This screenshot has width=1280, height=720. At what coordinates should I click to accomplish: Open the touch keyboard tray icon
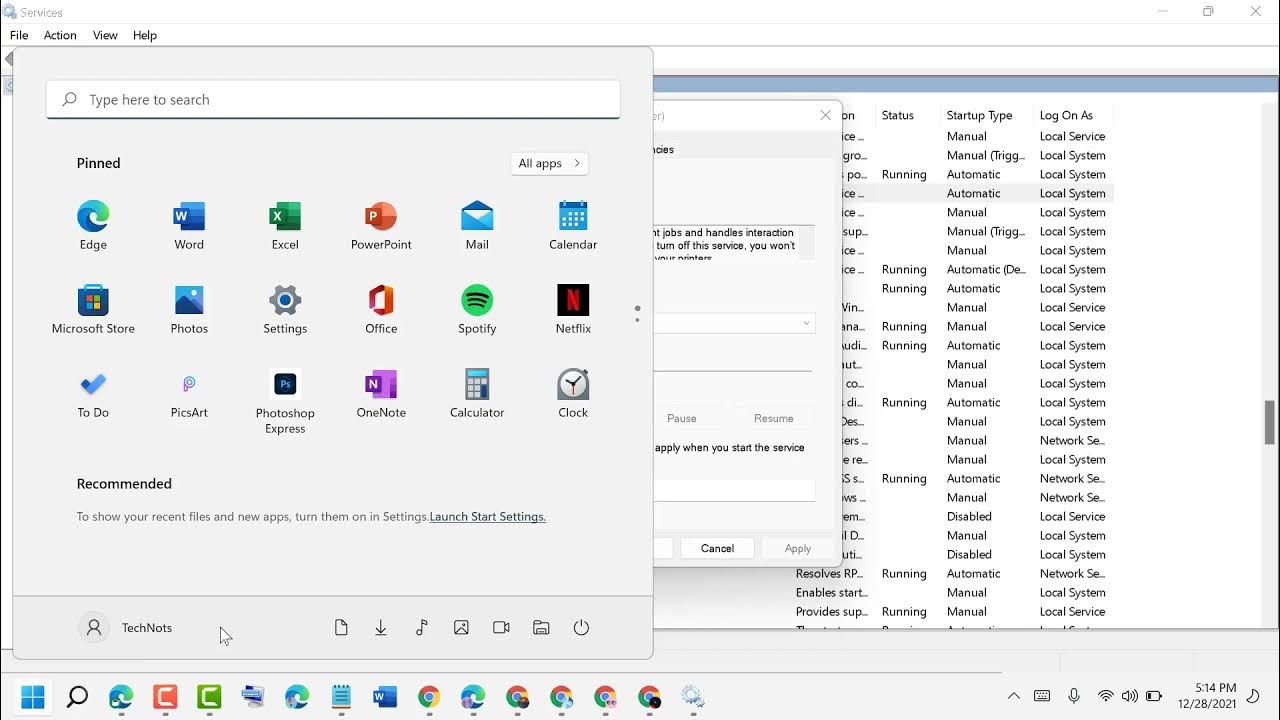coord(1042,696)
